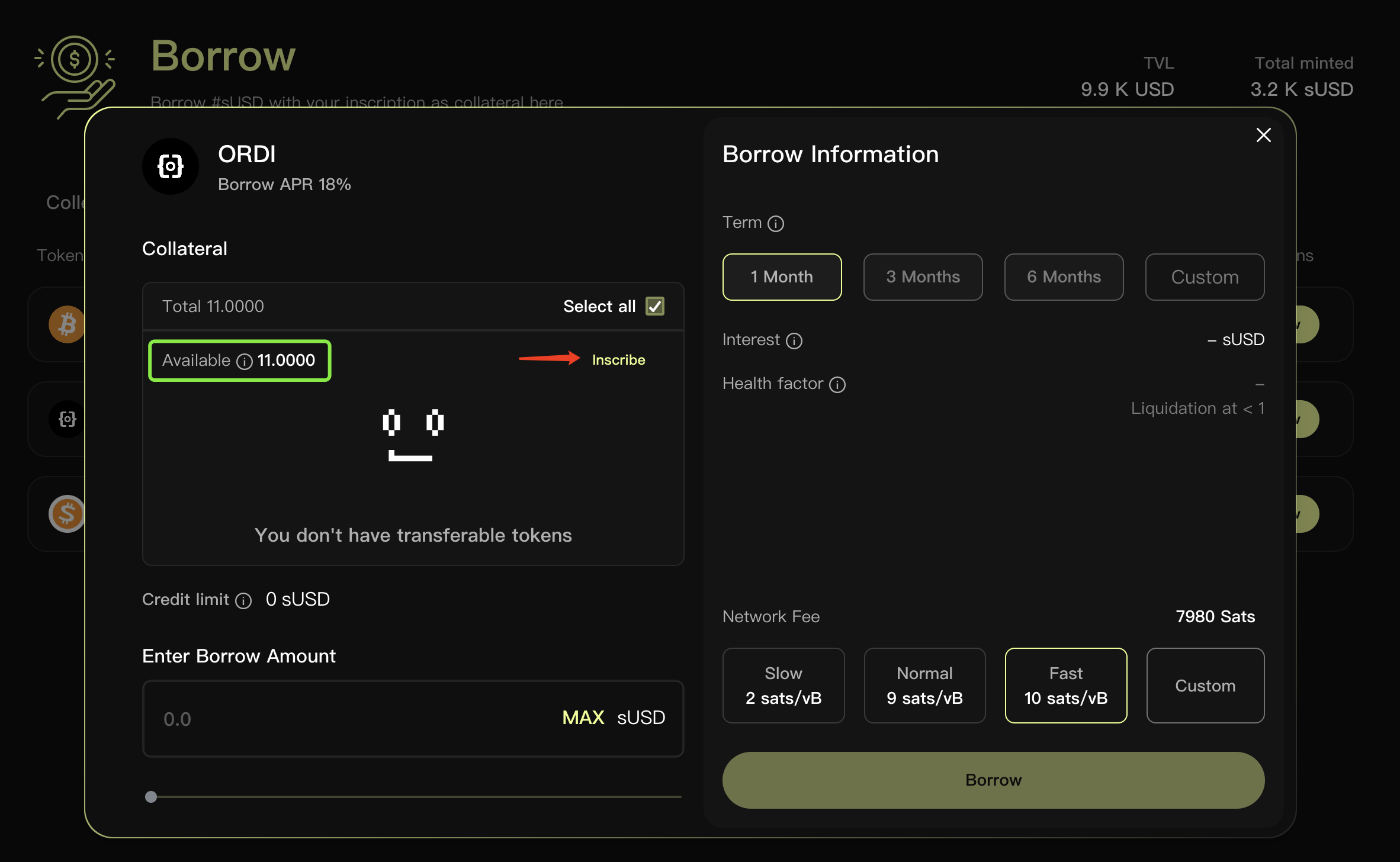
Task: Click the borrow amount slider handle
Action: pyautogui.click(x=151, y=797)
